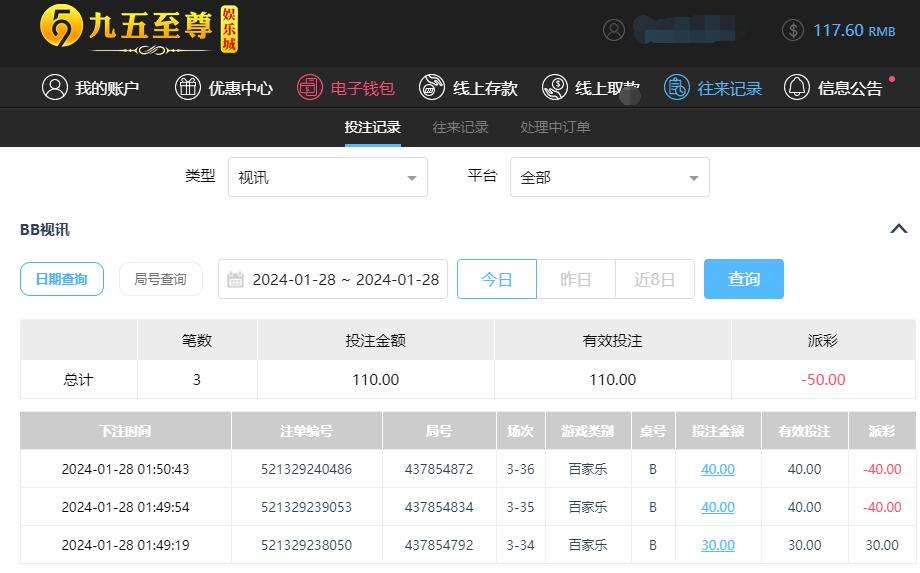
Task: Open the 平台 dropdown showing 全部
Action: (x=610, y=177)
